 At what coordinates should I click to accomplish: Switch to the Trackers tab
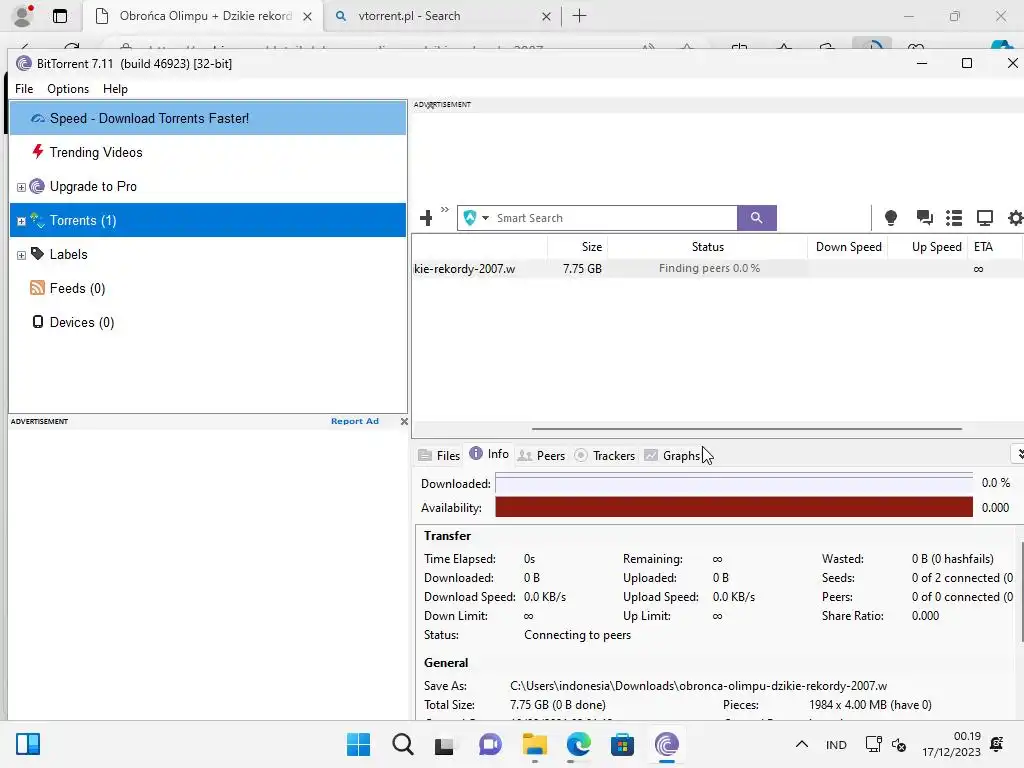click(x=605, y=456)
